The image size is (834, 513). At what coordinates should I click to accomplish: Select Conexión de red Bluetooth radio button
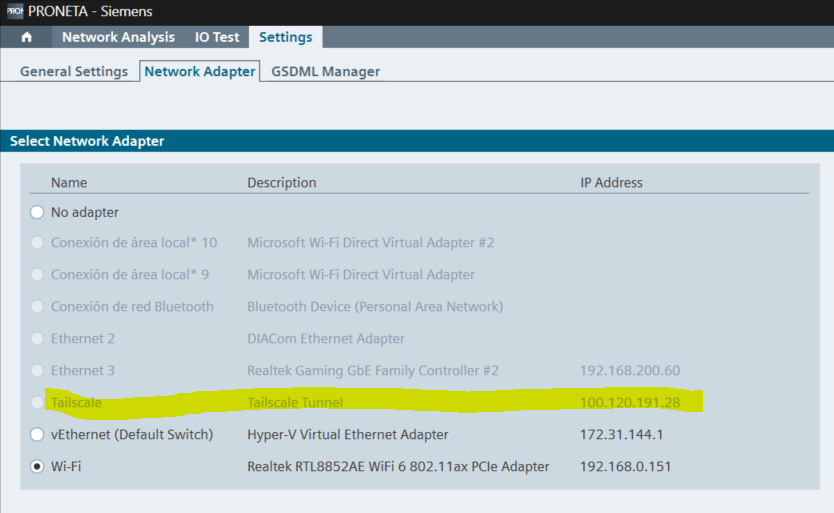[37, 307]
